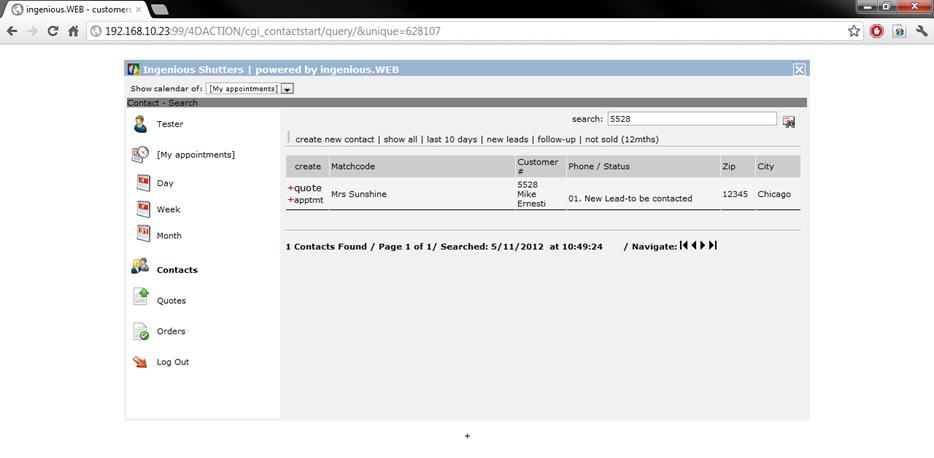The height and width of the screenshot is (458, 934).
Task: Open the Day calendar view icon
Action: (x=143, y=183)
